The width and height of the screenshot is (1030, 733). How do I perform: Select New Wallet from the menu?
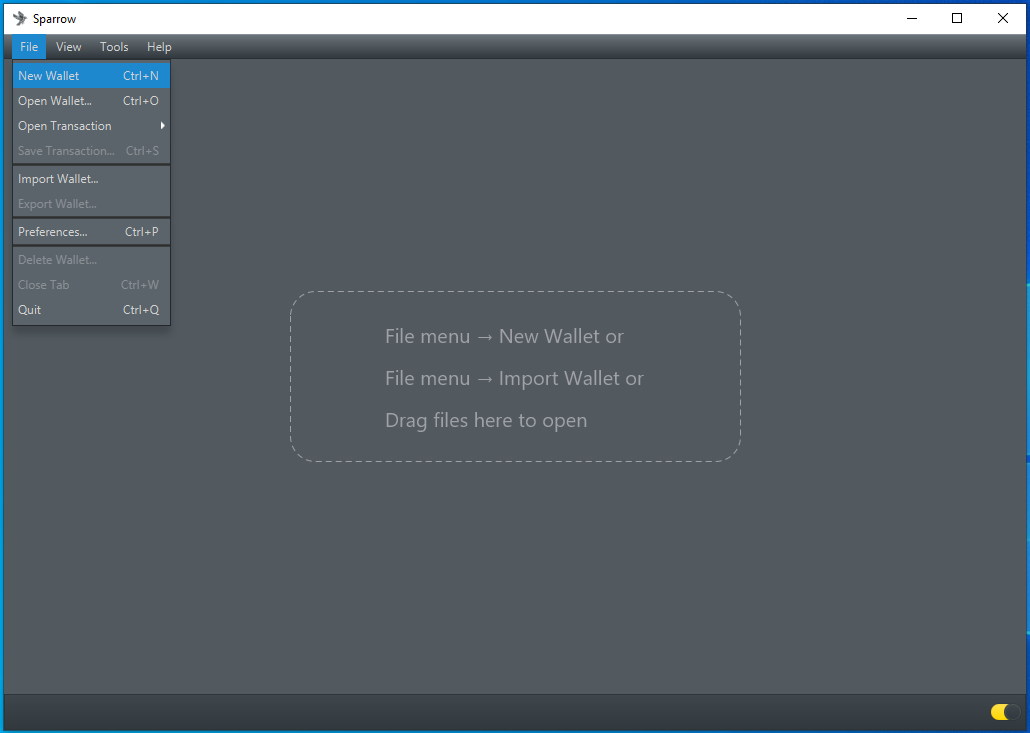point(91,76)
